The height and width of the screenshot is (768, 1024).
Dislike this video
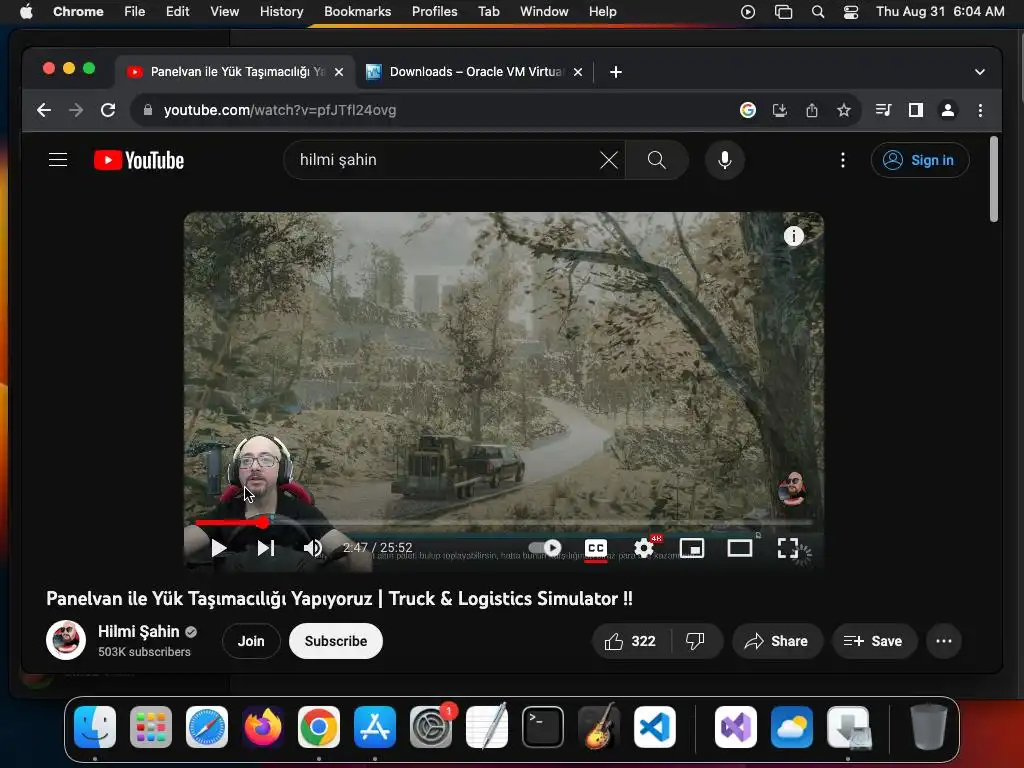click(x=696, y=641)
